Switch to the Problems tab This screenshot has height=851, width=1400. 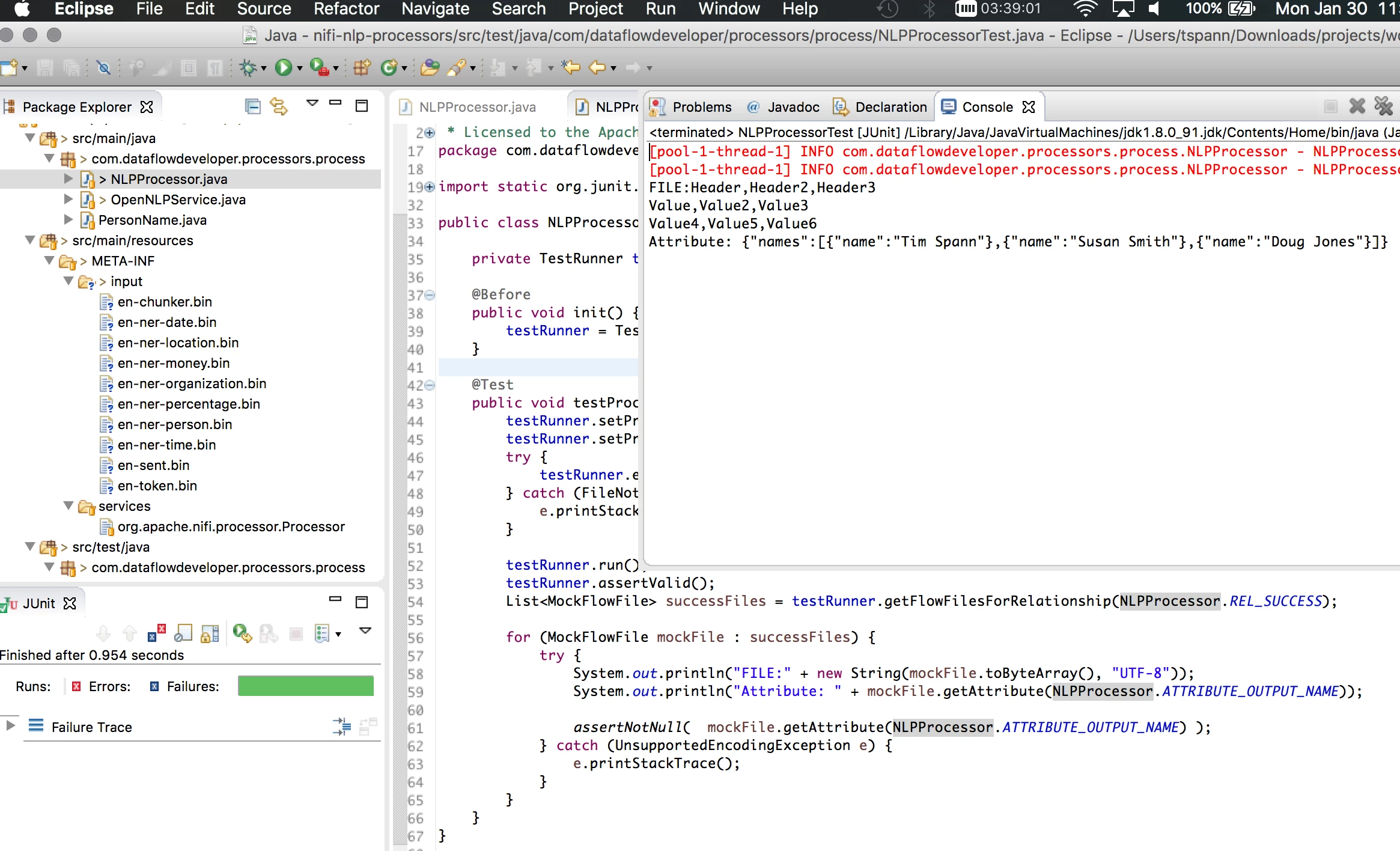point(691,107)
